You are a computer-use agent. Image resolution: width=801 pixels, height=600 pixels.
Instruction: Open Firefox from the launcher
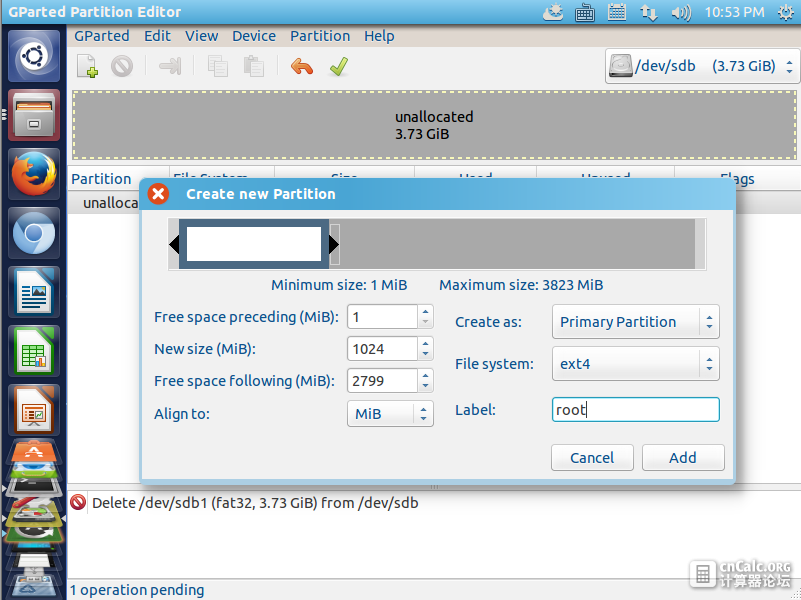click(x=34, y=174)
